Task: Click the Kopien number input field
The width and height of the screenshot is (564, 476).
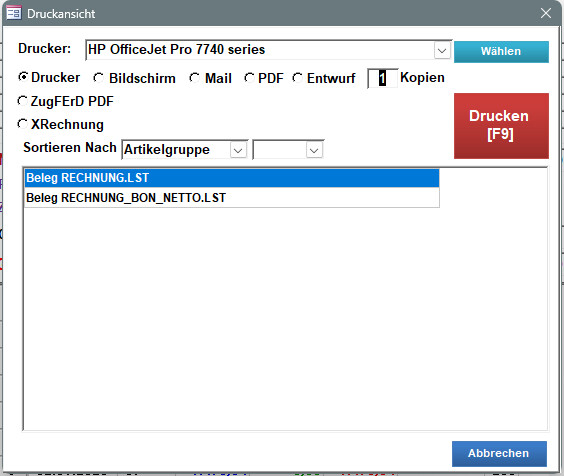Action: pyautogui.click(x=383, y=78)
